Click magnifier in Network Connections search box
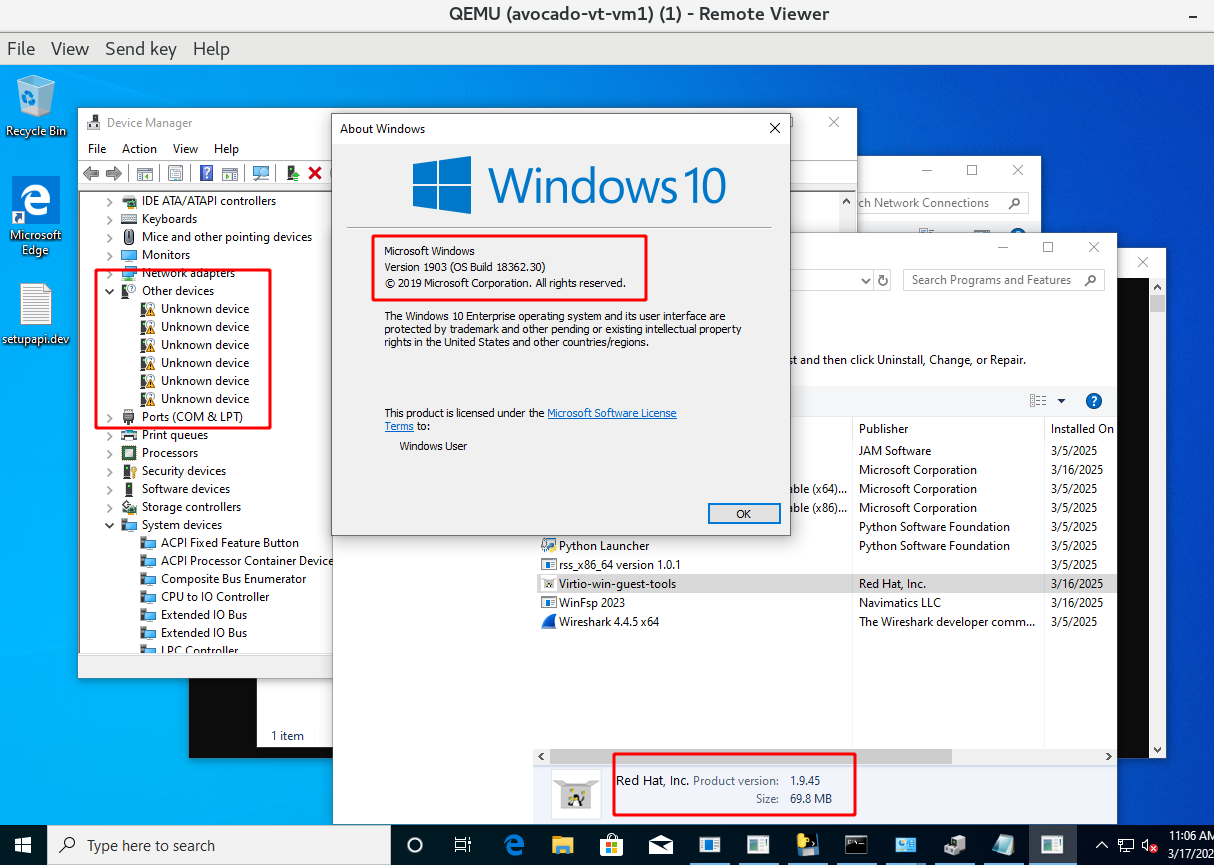The image size is (1214, 865). 1015,203
